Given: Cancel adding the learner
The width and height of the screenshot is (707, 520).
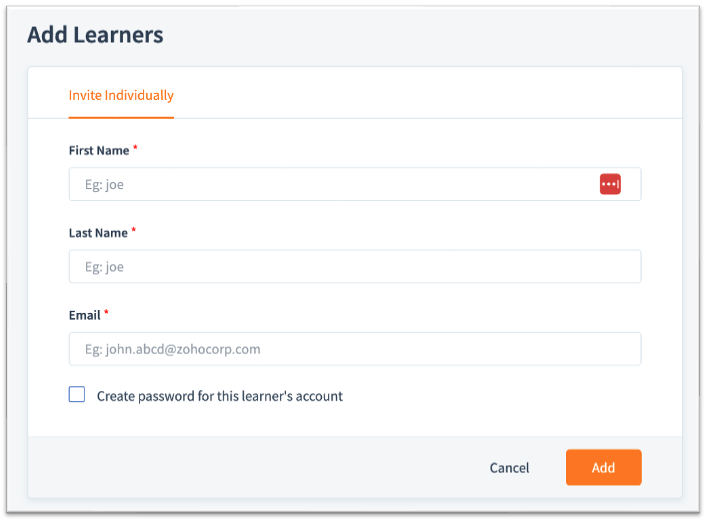Looking at the screenshot, I should click(x=509, y=468).
